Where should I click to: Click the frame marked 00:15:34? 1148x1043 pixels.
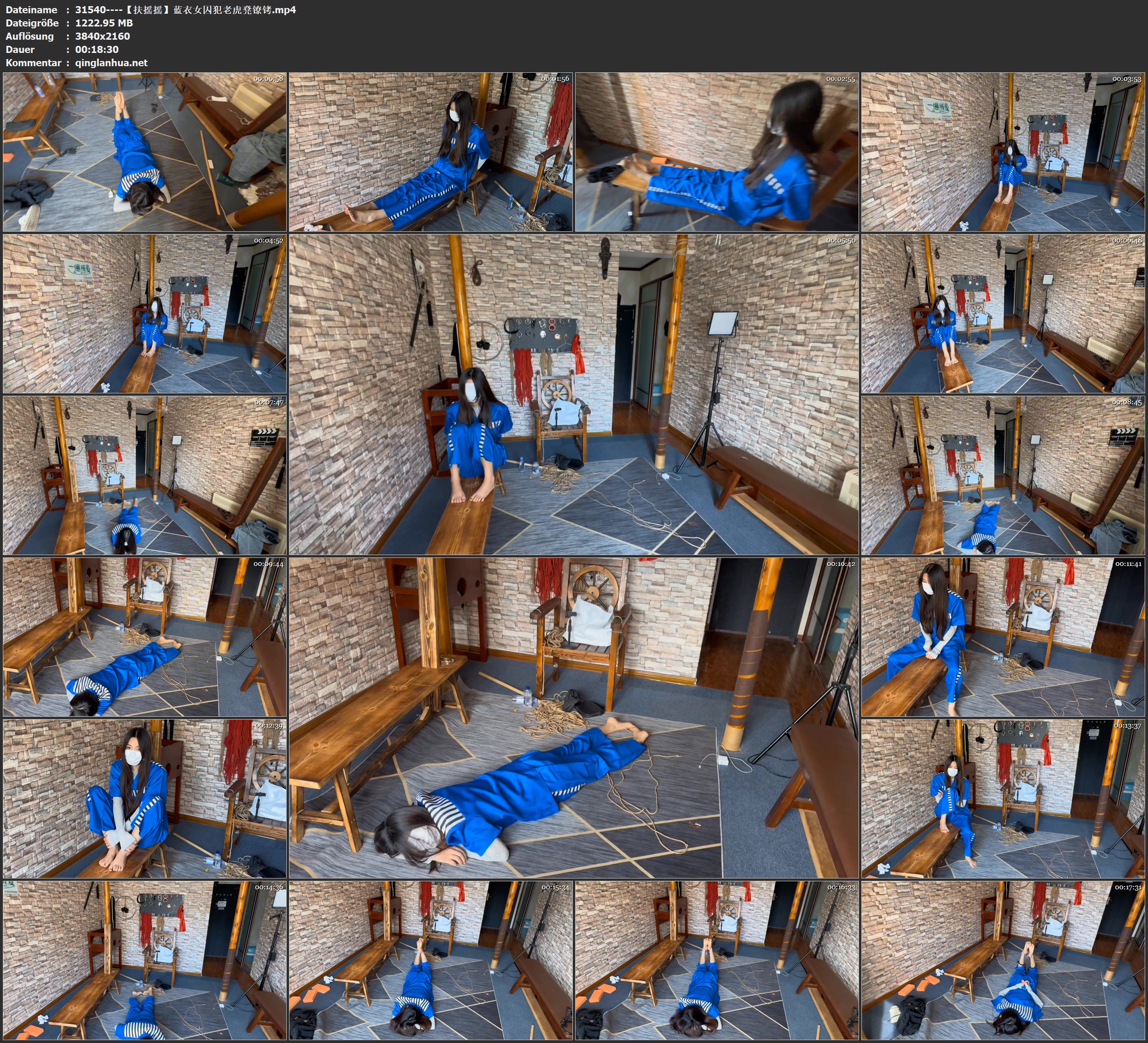[430, 960]
